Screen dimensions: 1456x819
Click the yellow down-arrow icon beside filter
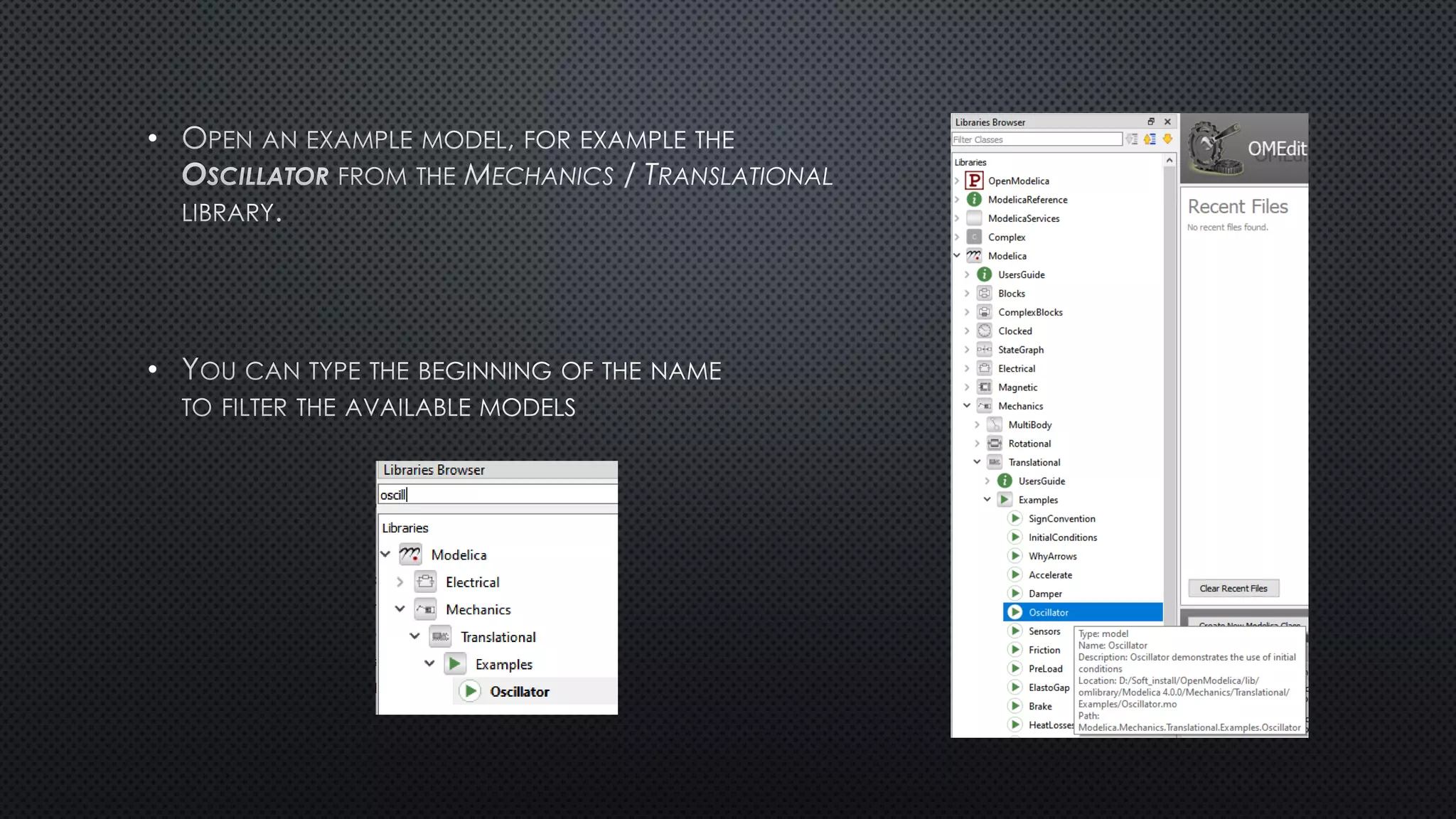(x=1167, y=139)
